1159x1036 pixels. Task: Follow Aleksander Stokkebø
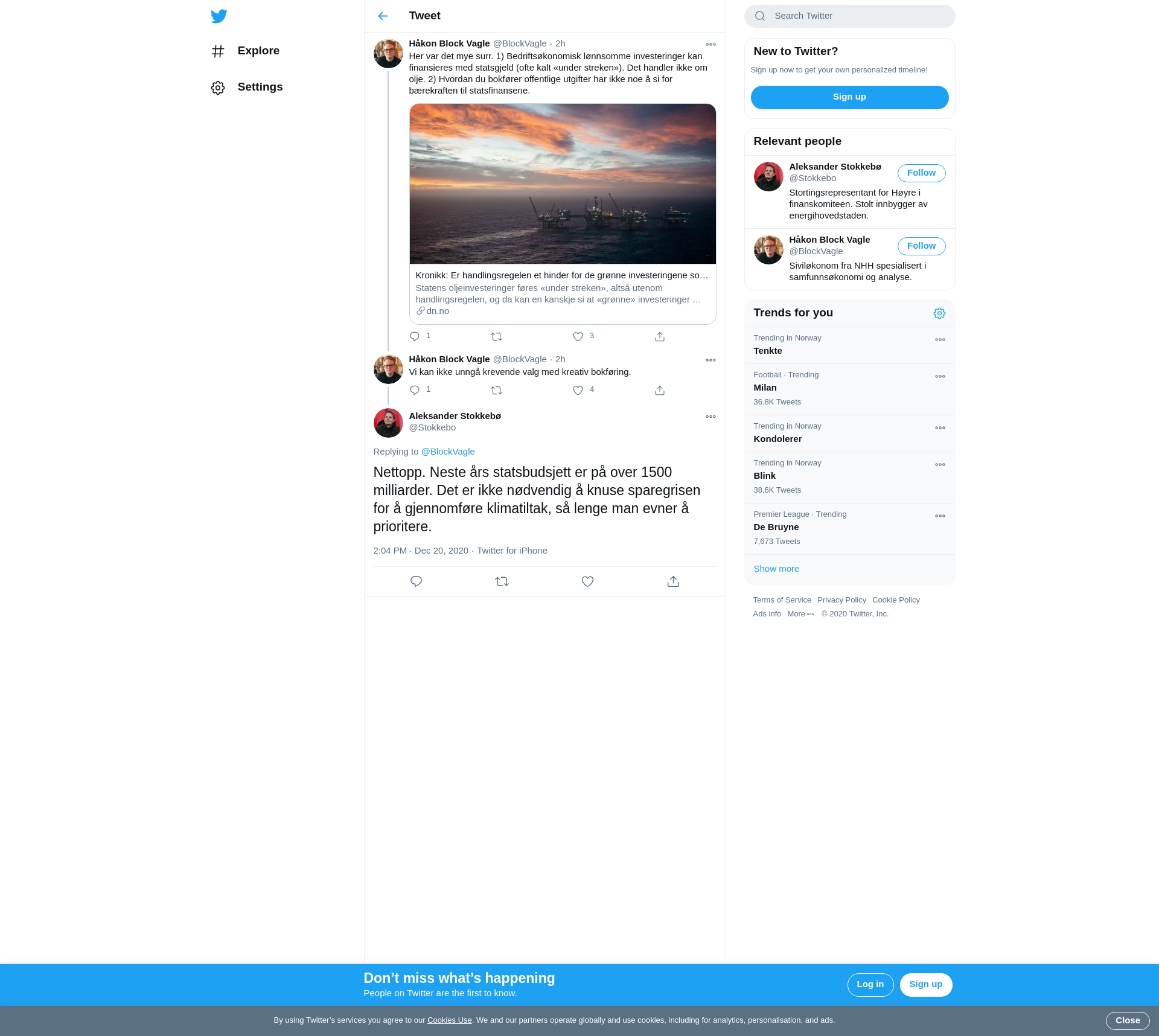tap(921, 173)
